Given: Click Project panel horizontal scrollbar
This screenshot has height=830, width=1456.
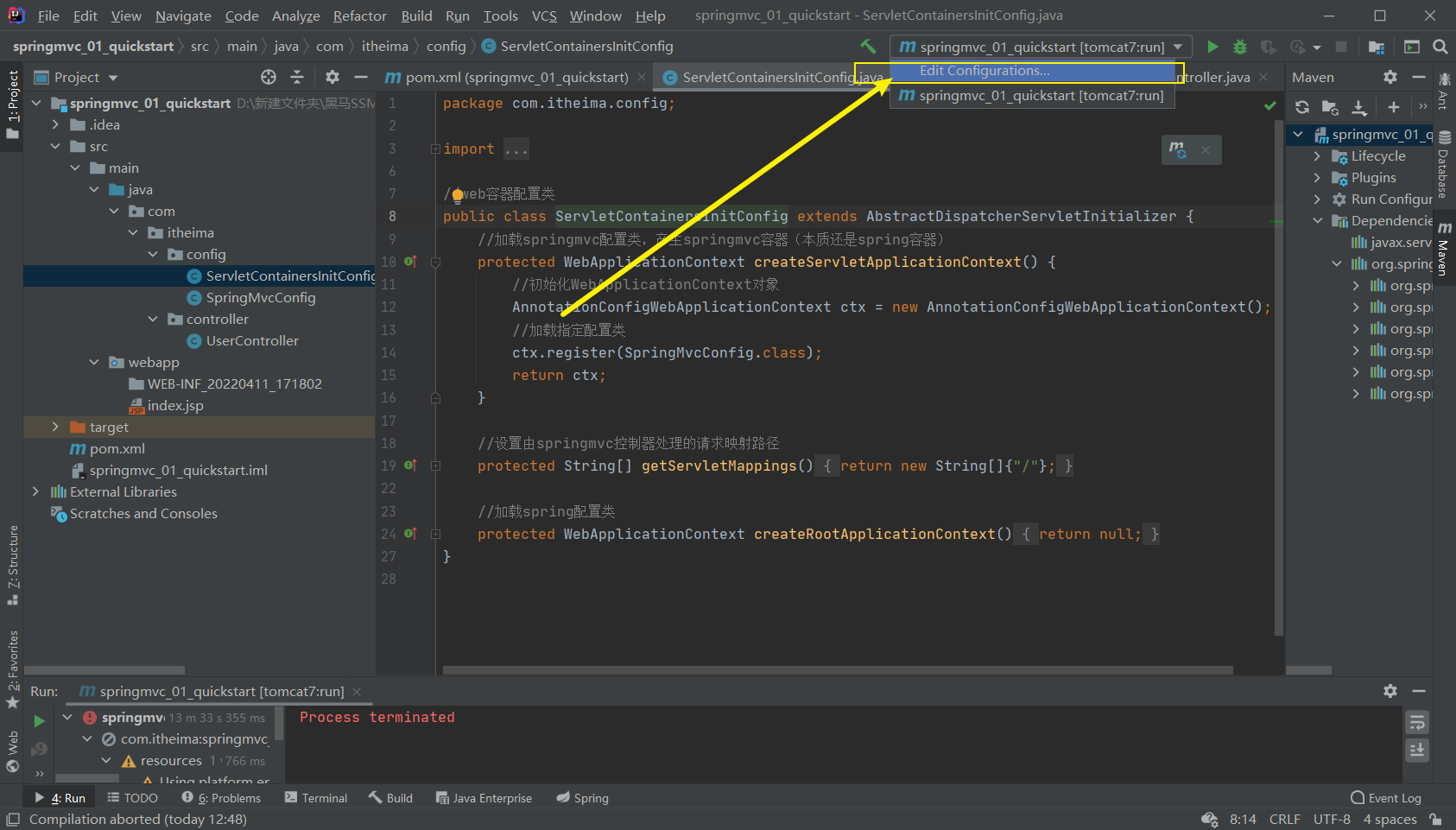Looking at the screenshot, I should 104,669.
